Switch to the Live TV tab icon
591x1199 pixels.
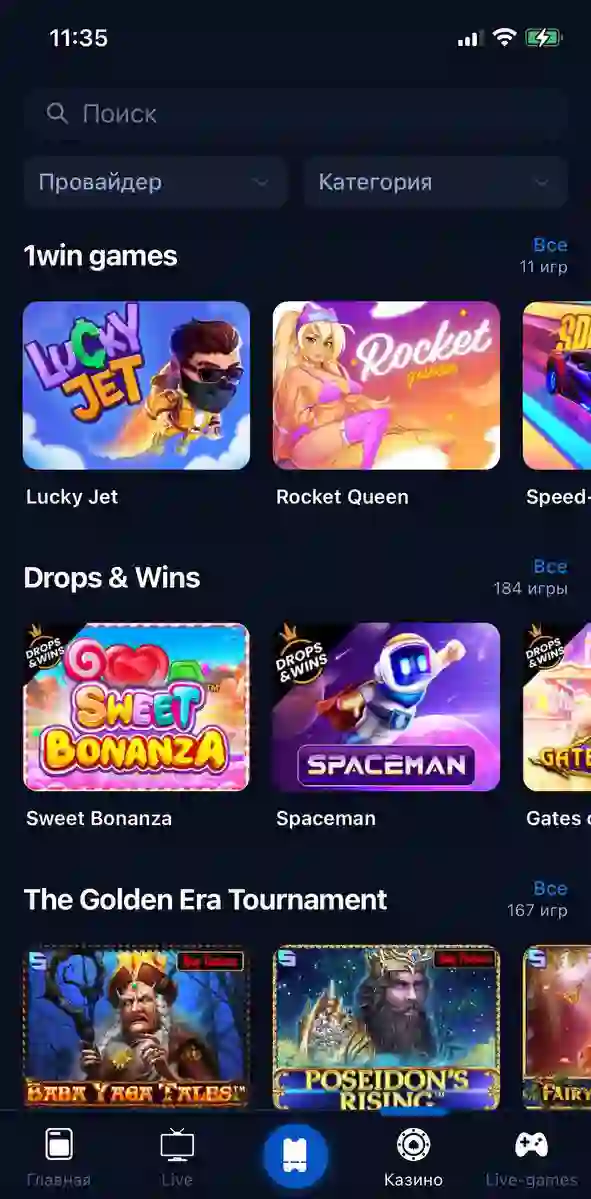[177, 1145]
